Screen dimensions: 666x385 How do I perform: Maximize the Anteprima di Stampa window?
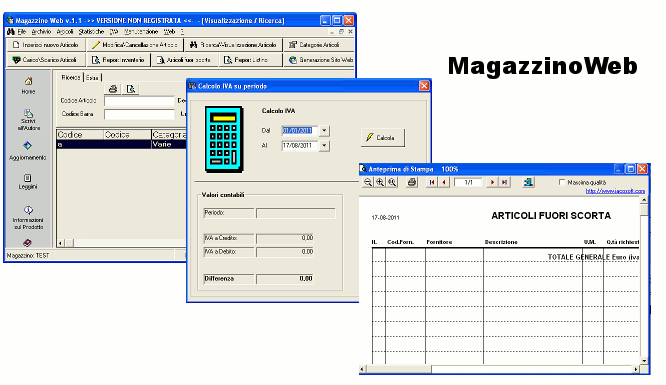coord(631,169)
